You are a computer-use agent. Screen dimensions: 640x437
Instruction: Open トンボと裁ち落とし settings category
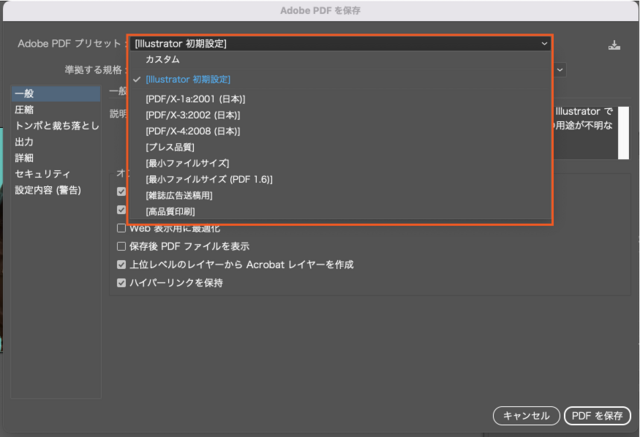coord(57,126)
